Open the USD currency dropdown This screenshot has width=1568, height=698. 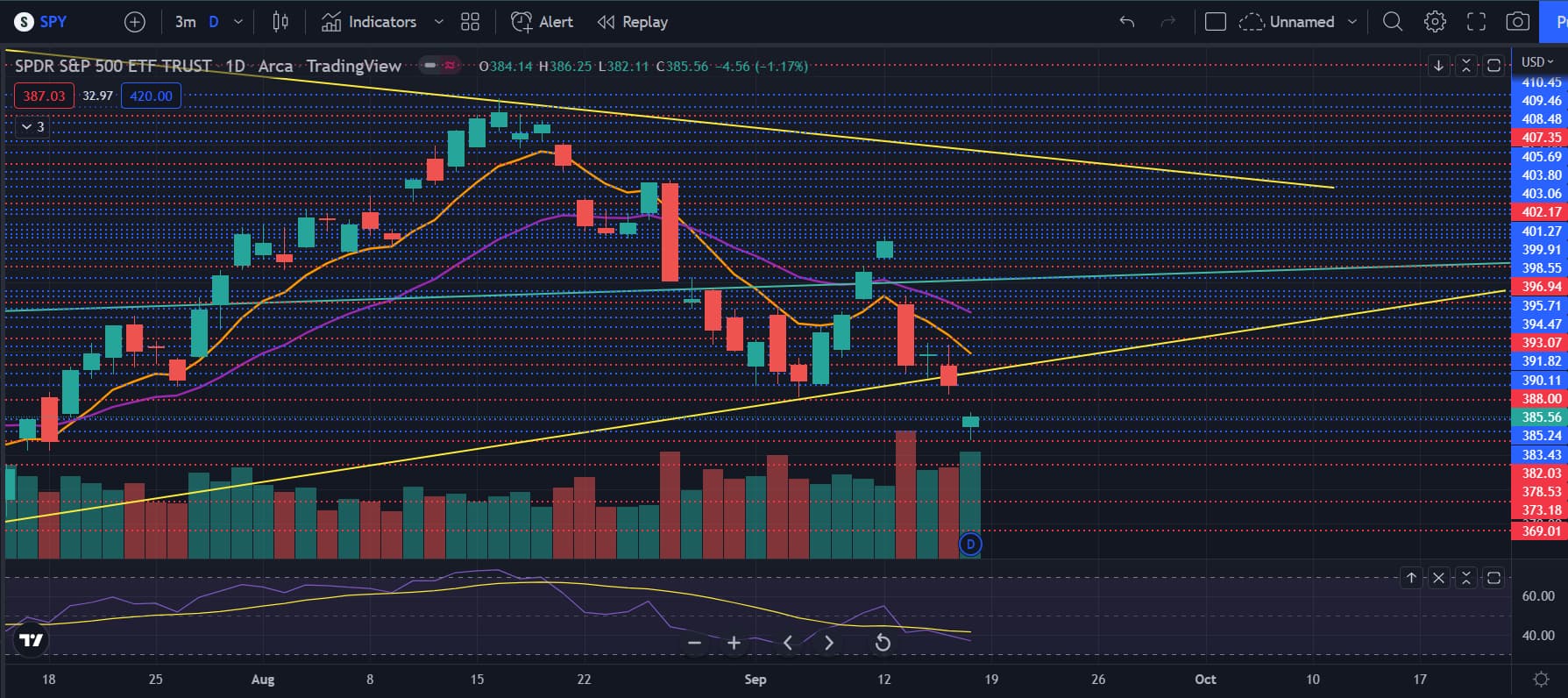[x=1537, y=61]
